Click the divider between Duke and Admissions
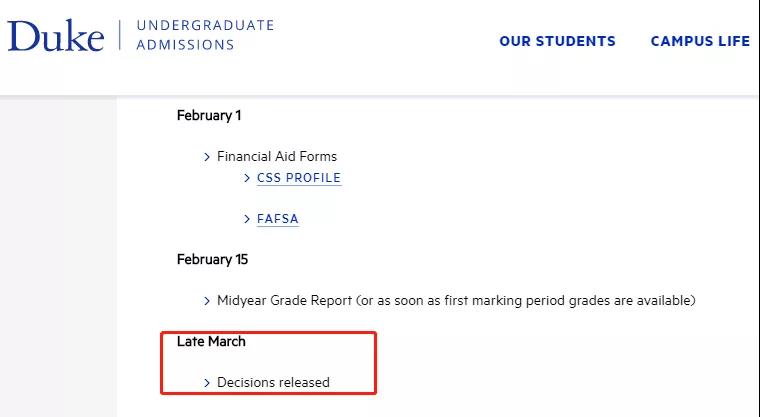 tap(120, 35)
